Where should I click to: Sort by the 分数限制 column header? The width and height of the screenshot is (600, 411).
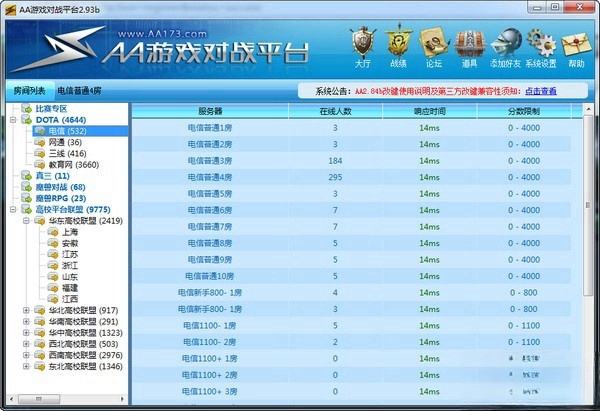click(x=524, y=111)
